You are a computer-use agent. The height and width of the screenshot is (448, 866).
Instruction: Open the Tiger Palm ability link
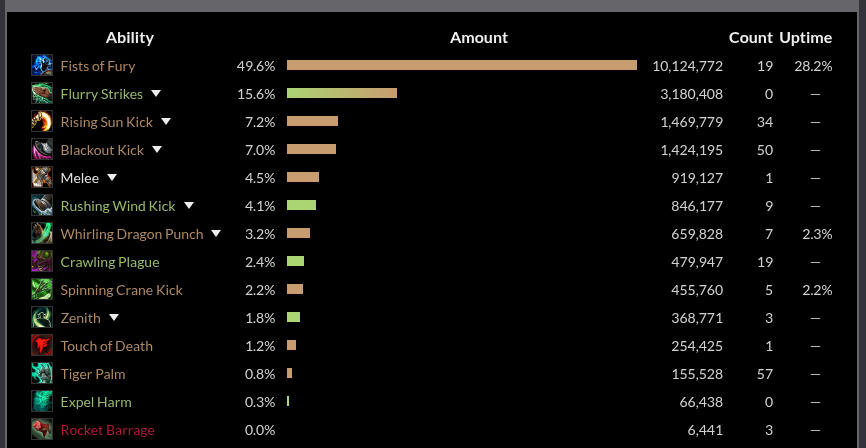point(93,374)
